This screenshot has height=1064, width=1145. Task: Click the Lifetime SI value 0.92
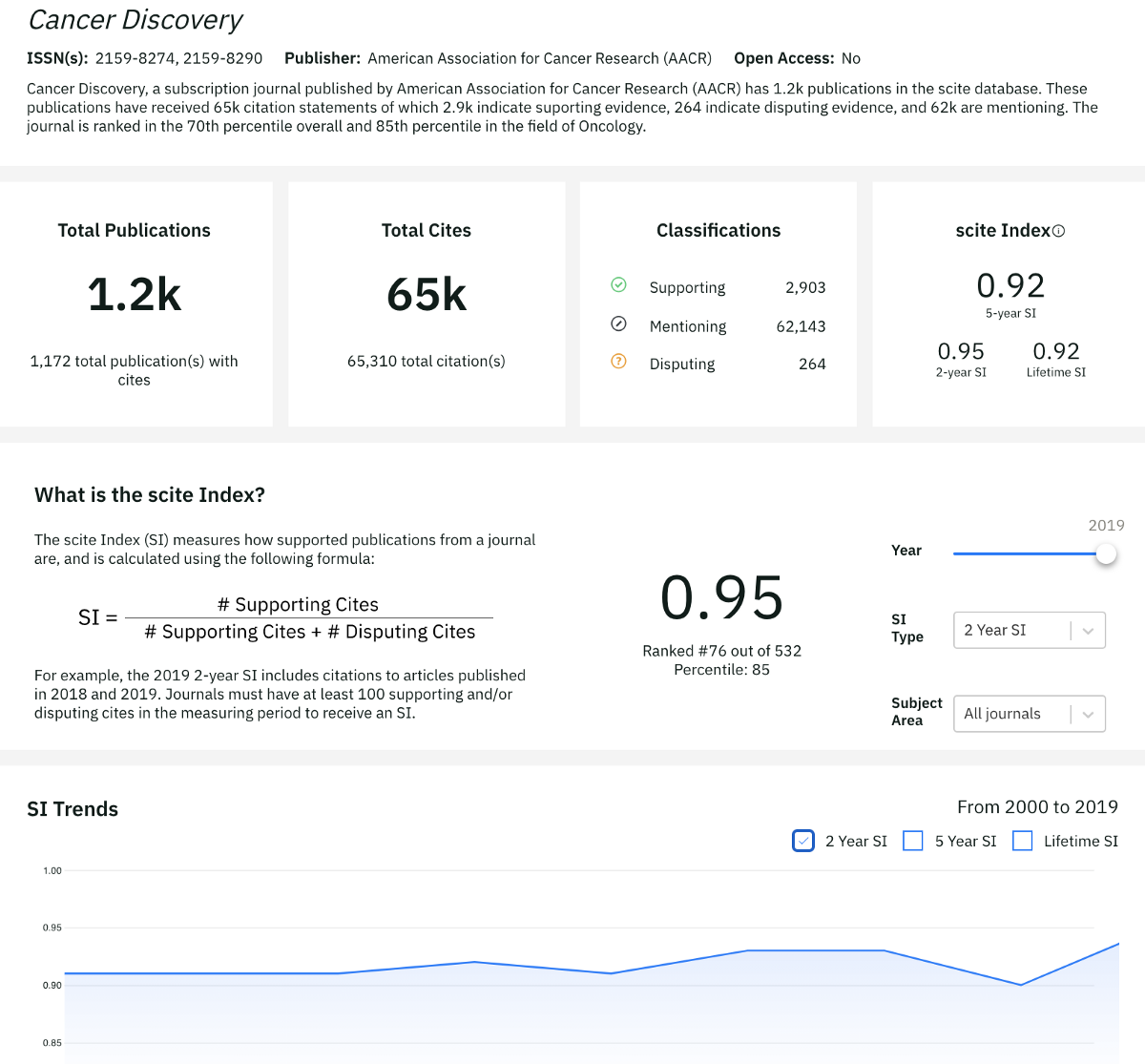1056,351
